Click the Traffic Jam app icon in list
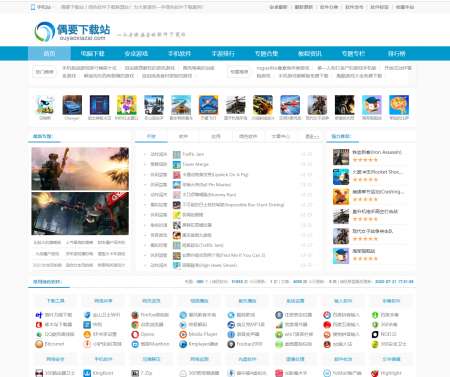The image size is (450, 377). click(177, 154)
